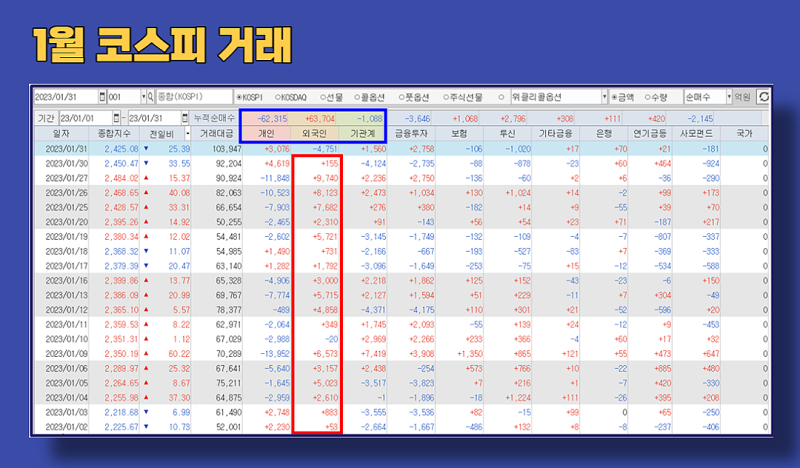Image resolution: width=800 pixels, height=468 pixels.
Task: Click the 거래대금 column header
Action: click(x=216, y=134)
